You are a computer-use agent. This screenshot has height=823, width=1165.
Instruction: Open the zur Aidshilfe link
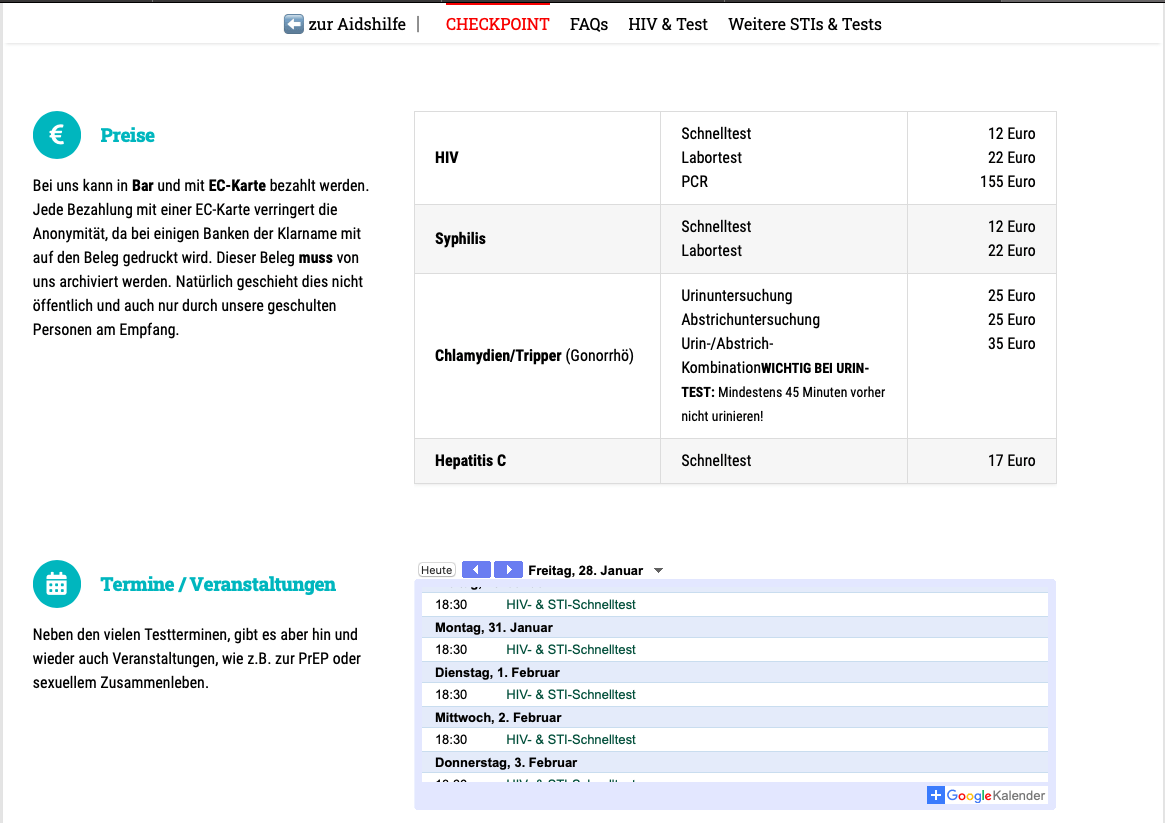click(357, 25)
